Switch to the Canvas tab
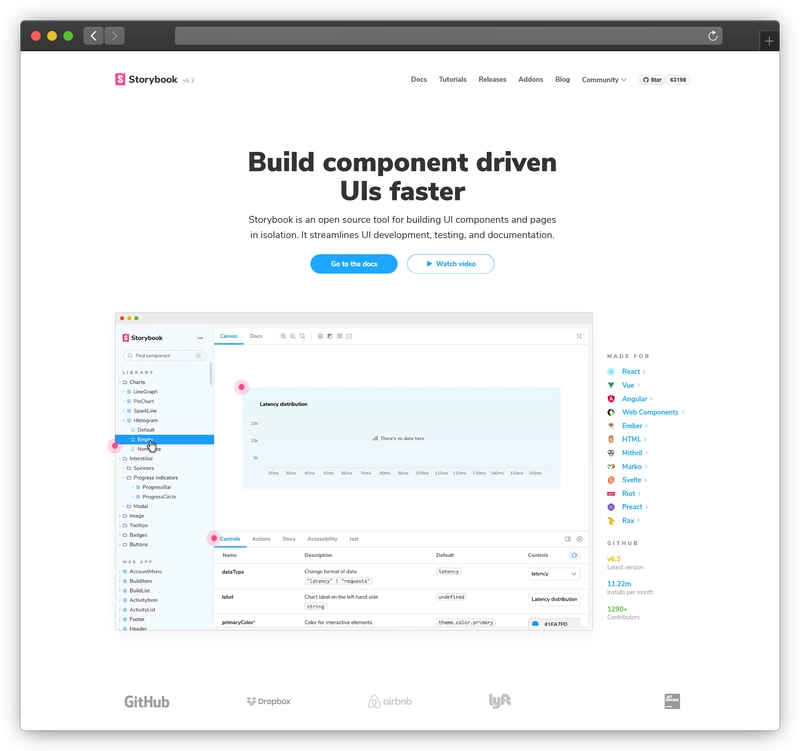The height and width of the screenshot is (751, 800). [x=229, y=336]
